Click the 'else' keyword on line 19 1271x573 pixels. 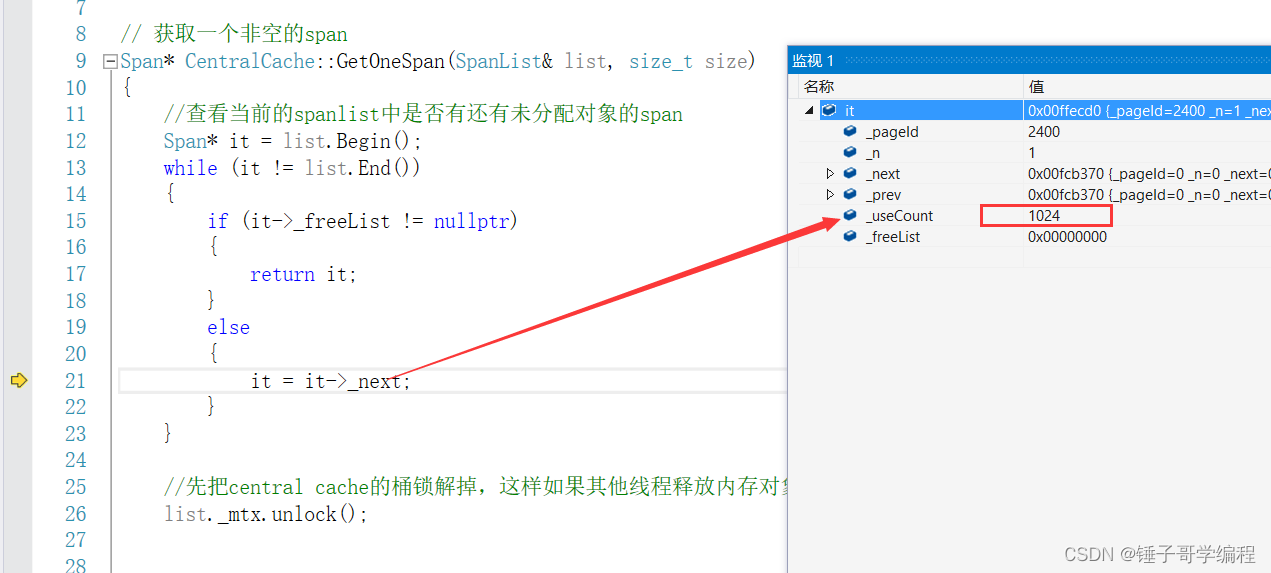click(229, 328)
